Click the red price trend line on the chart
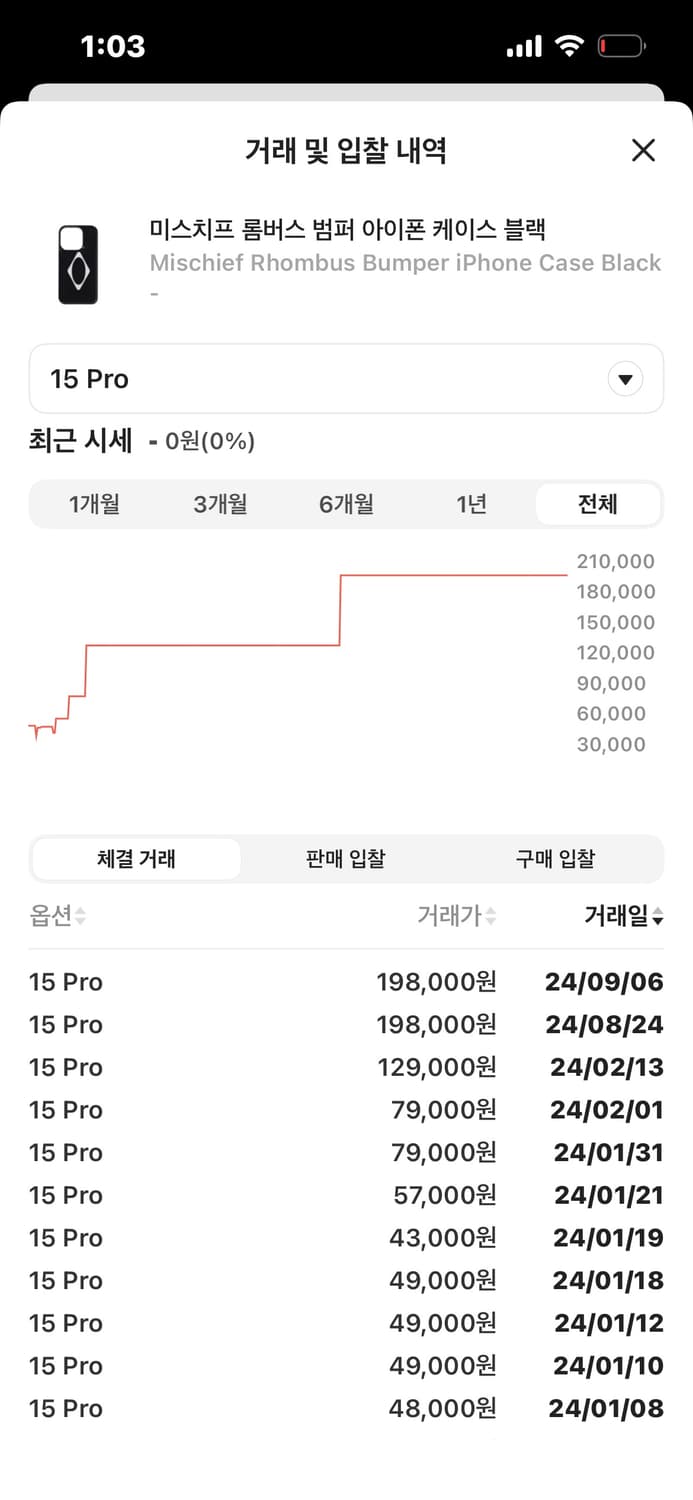Image resolution: width=693 pixels, height=1500 pixels. pyautogui.click(x=450, y=576)
